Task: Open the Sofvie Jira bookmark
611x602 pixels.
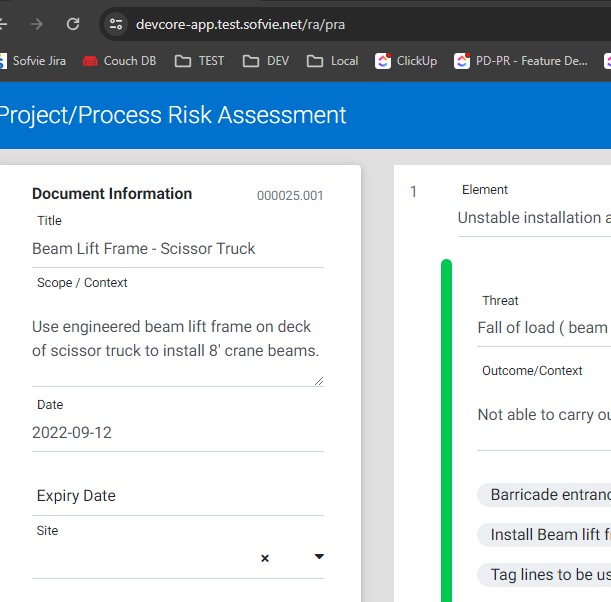Action: (x=33, y=61)
